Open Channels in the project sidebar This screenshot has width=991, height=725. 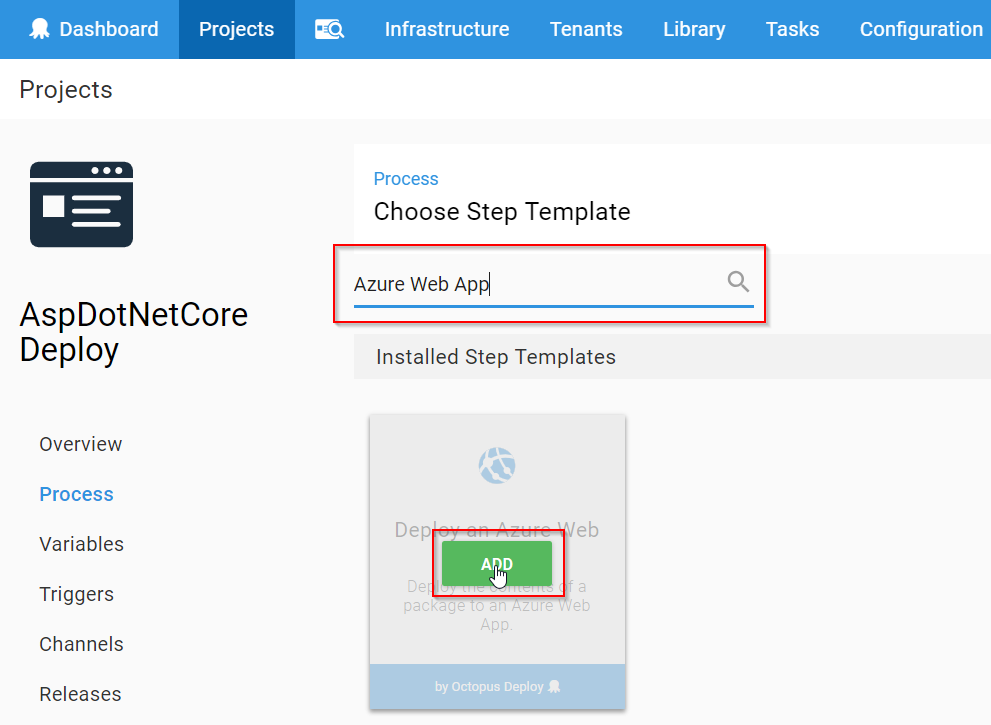point(82,644)
